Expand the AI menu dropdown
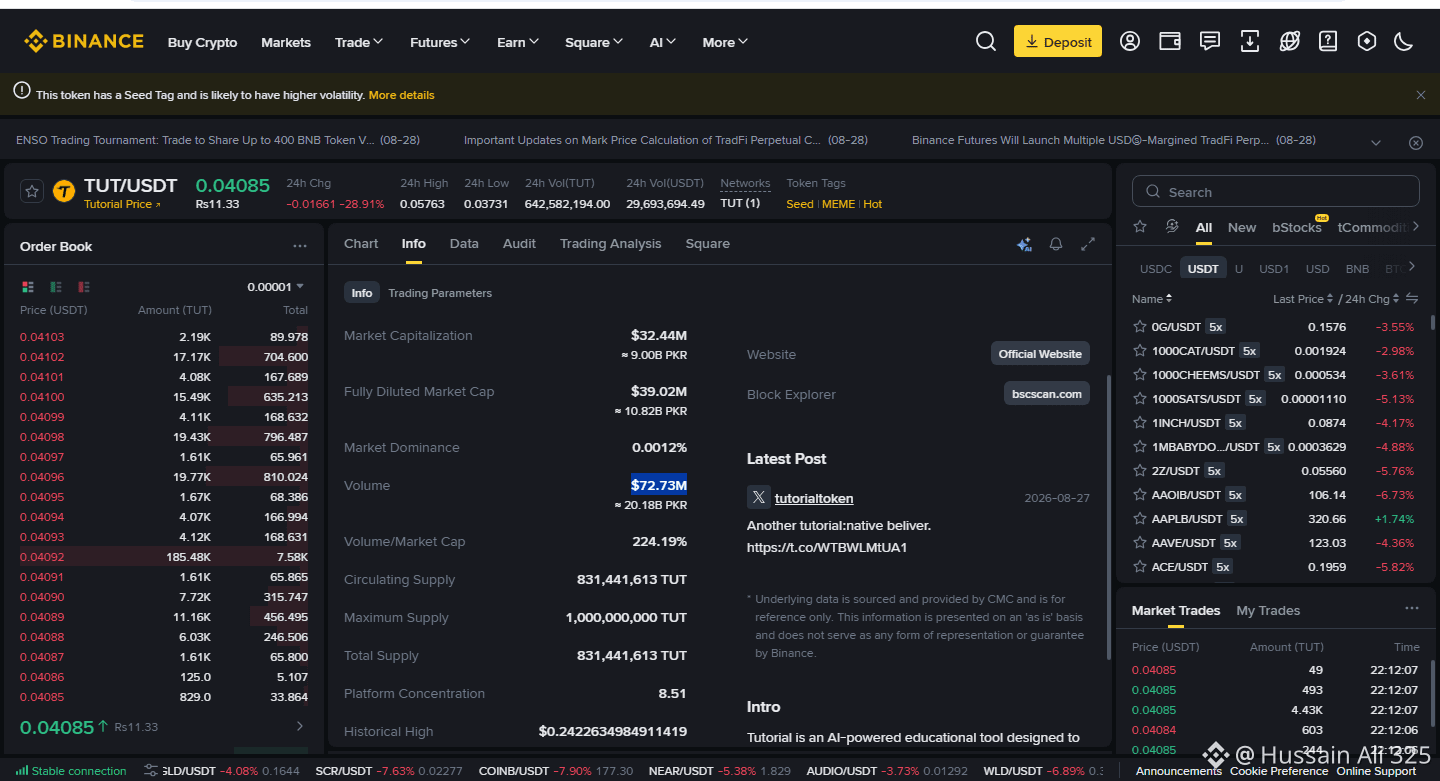This screenshot has height=781, width=1440. pos(663,42)
